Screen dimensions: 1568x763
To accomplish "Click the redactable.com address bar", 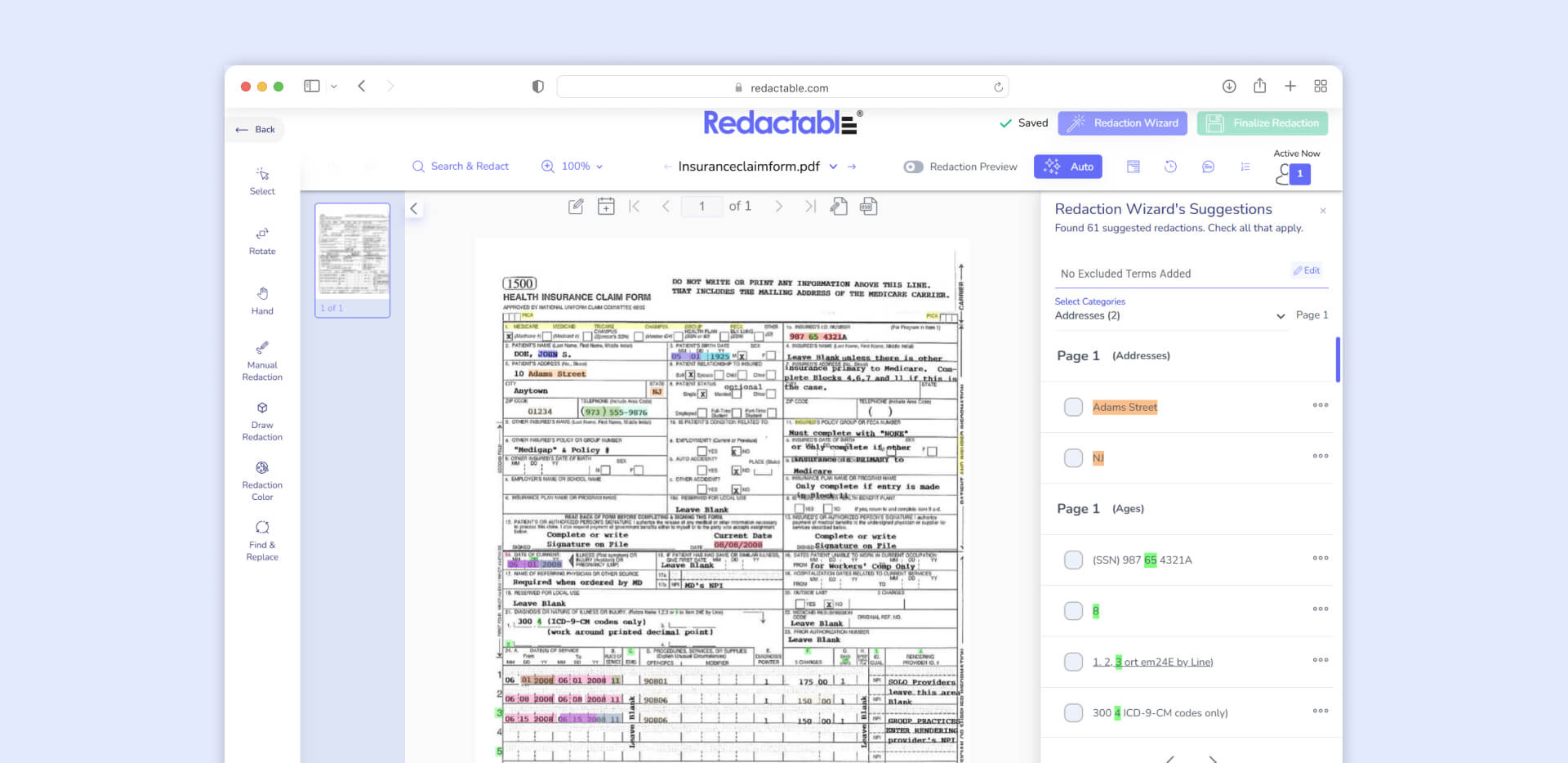I will tap(782, 87).
